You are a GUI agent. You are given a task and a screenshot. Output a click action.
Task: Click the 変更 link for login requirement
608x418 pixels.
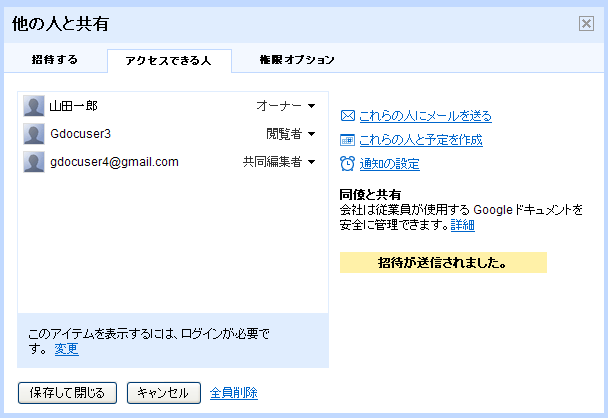[x=66, y=349]
